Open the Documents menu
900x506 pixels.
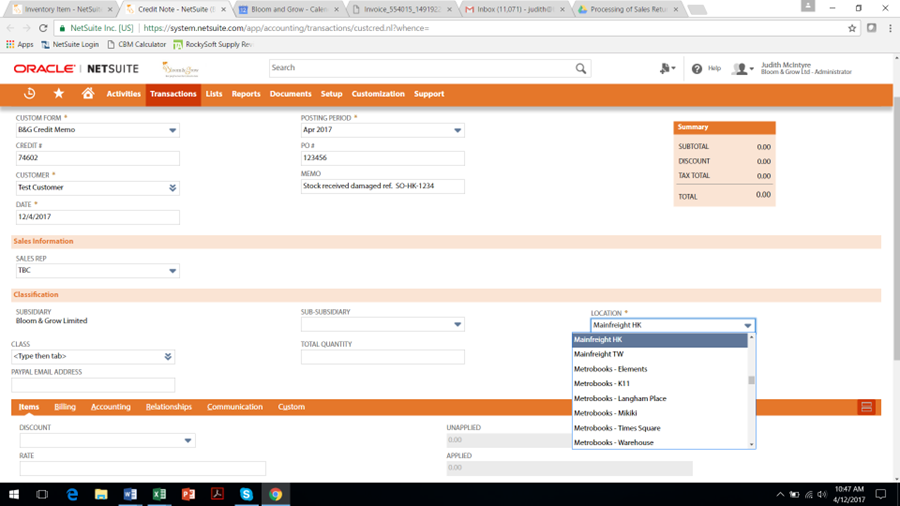(290, 94)
